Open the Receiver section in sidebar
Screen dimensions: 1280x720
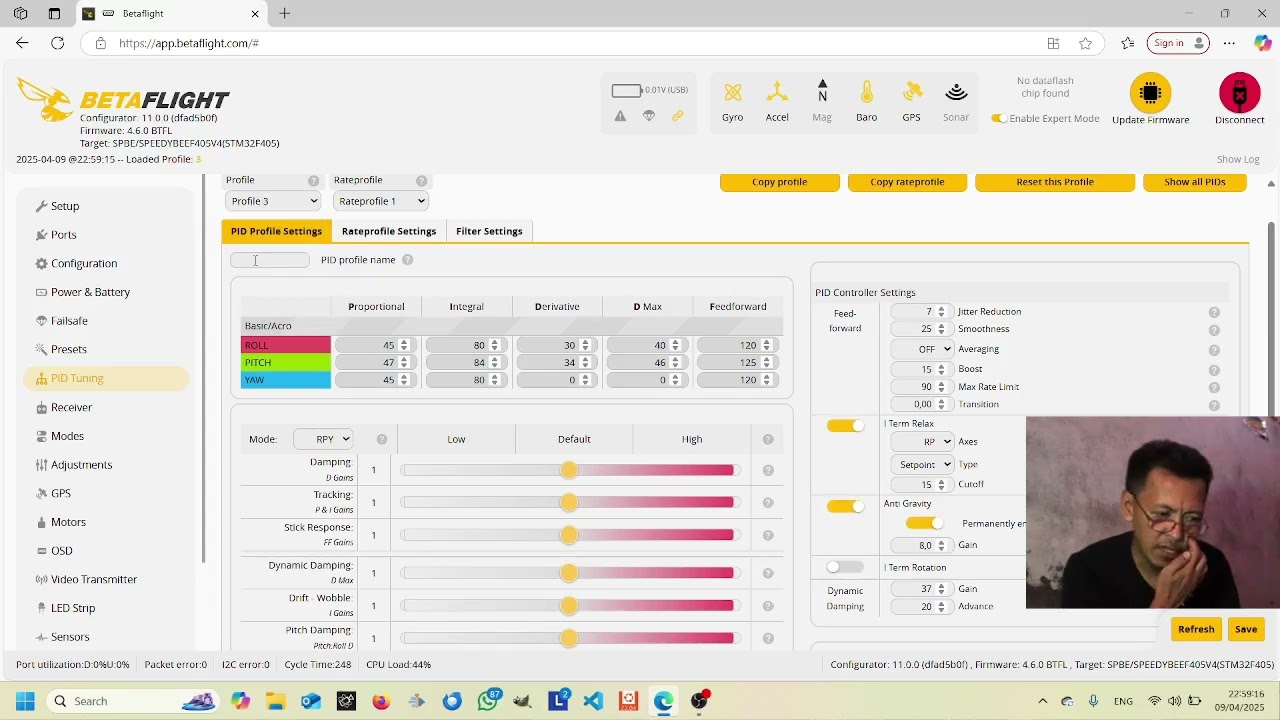[71, 407]
